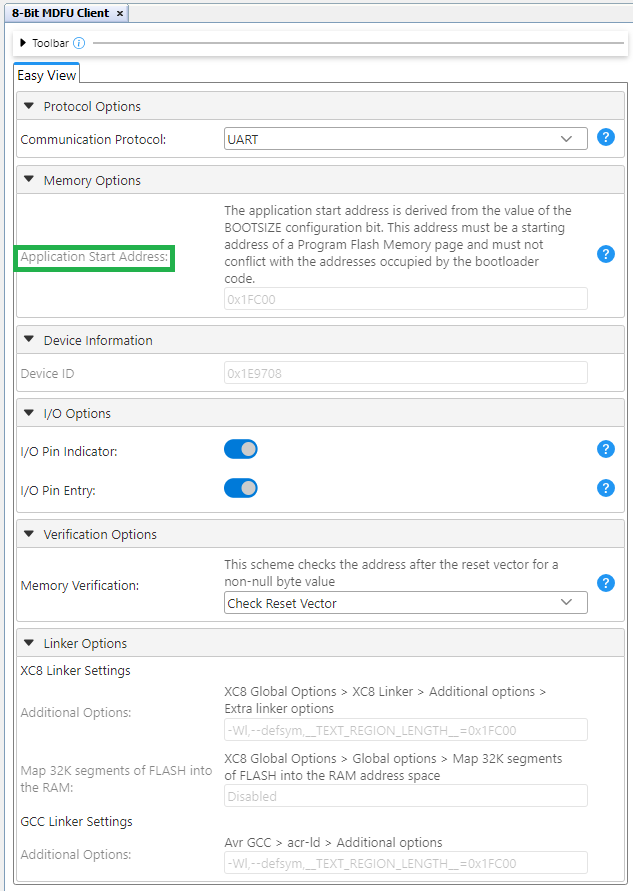Viewport: 633px width, 891px height.
Task: Collapse the Memory Options section
Action: pyautogui.click(x=29, y=181)
